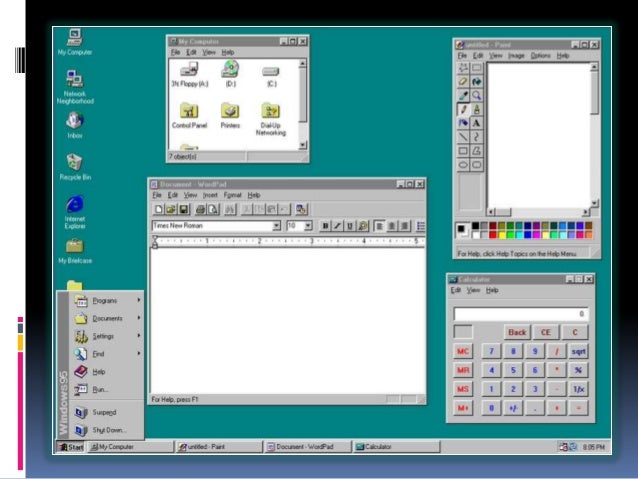Set center text alignment in WordPad
638x479 pixels.
(x=392, y=226)
